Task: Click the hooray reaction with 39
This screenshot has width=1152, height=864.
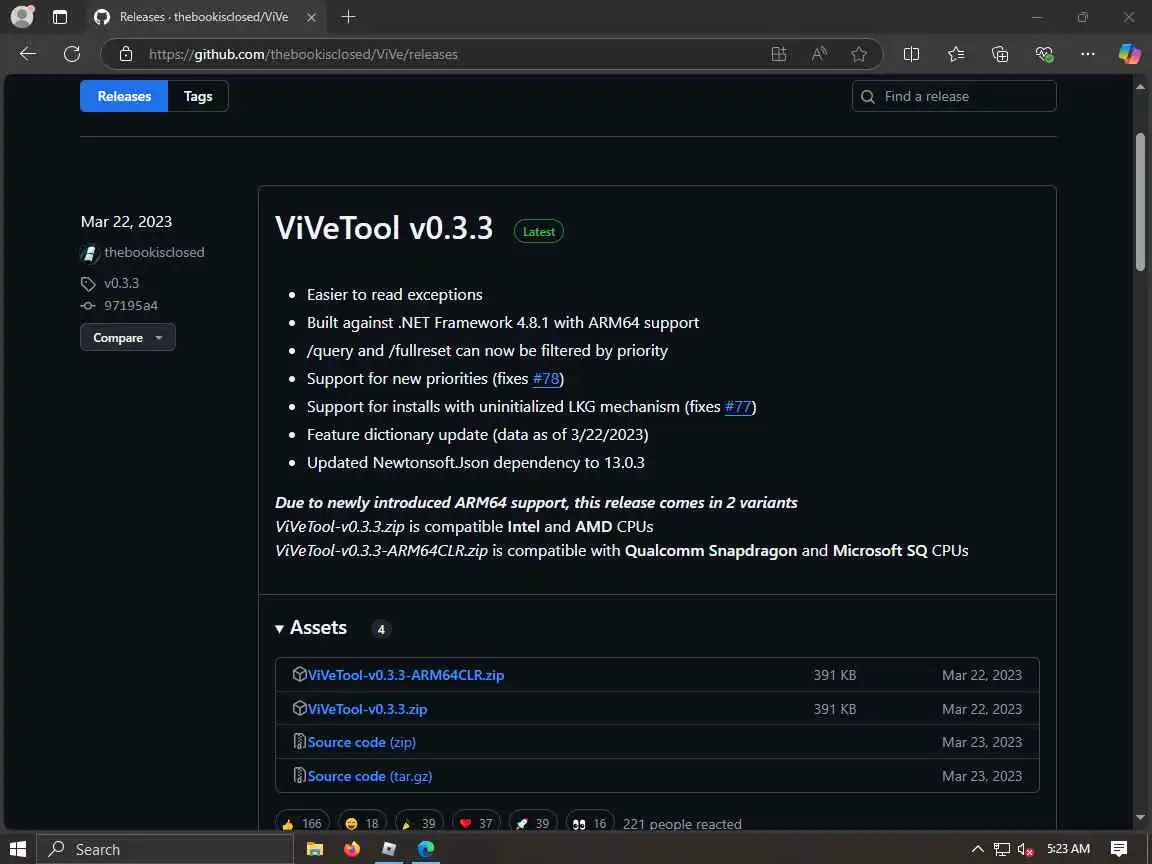Action: click(x=419, y=823)
